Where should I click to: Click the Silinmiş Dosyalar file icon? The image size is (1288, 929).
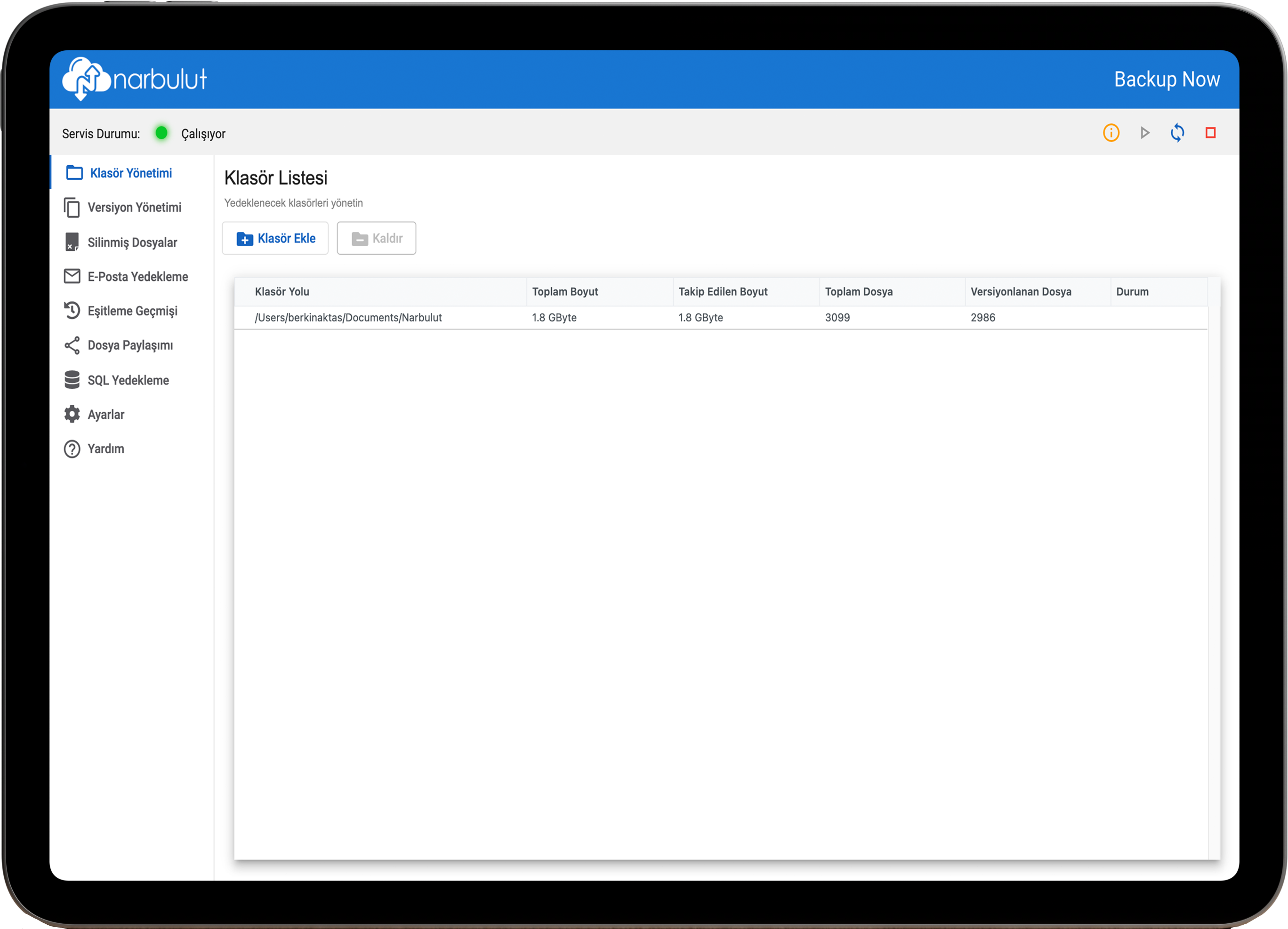pyautogui.click(x=72, y=242)
